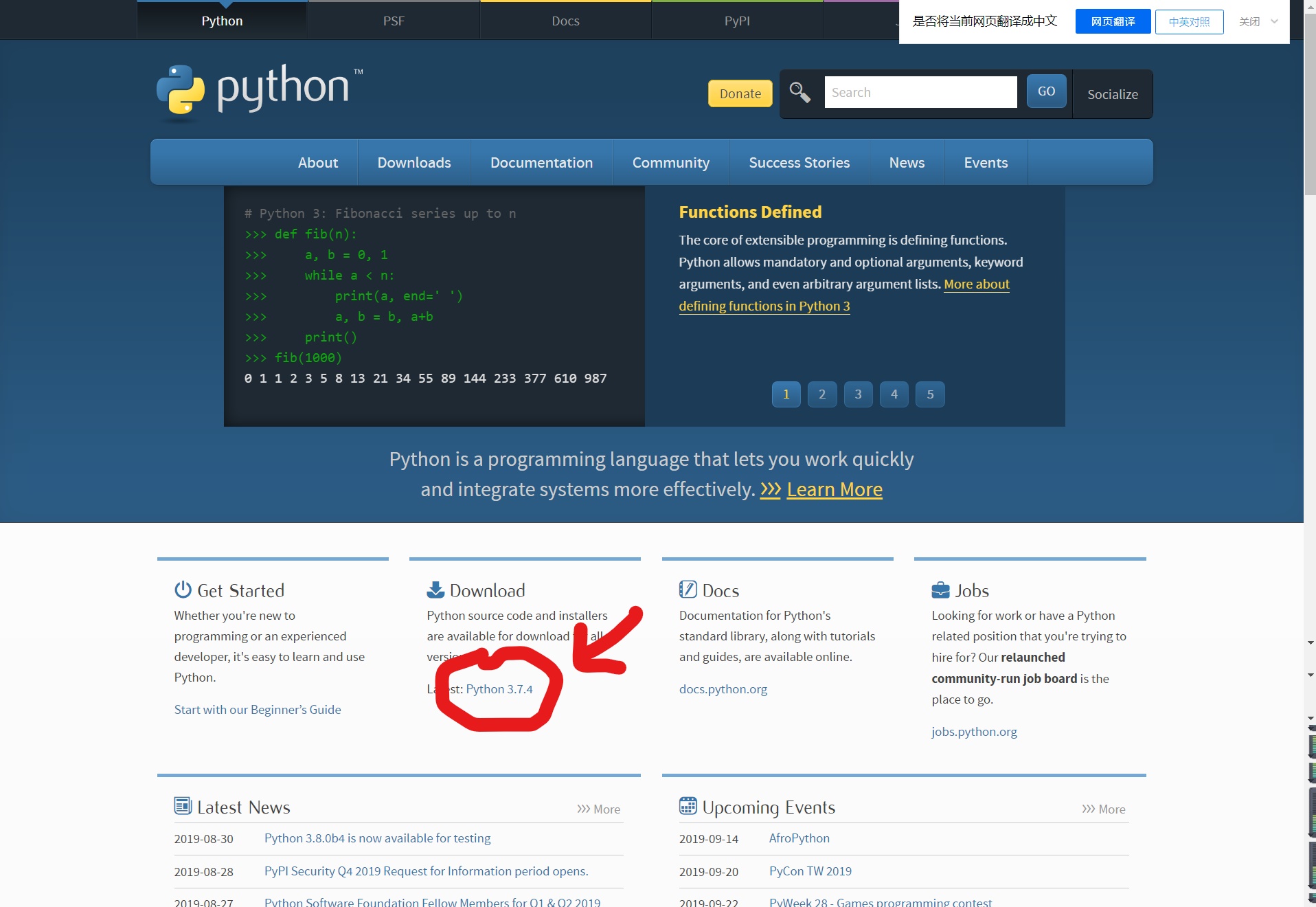Open the Community menu
The image size is (1316, 907).
click(x=670, y=162)
